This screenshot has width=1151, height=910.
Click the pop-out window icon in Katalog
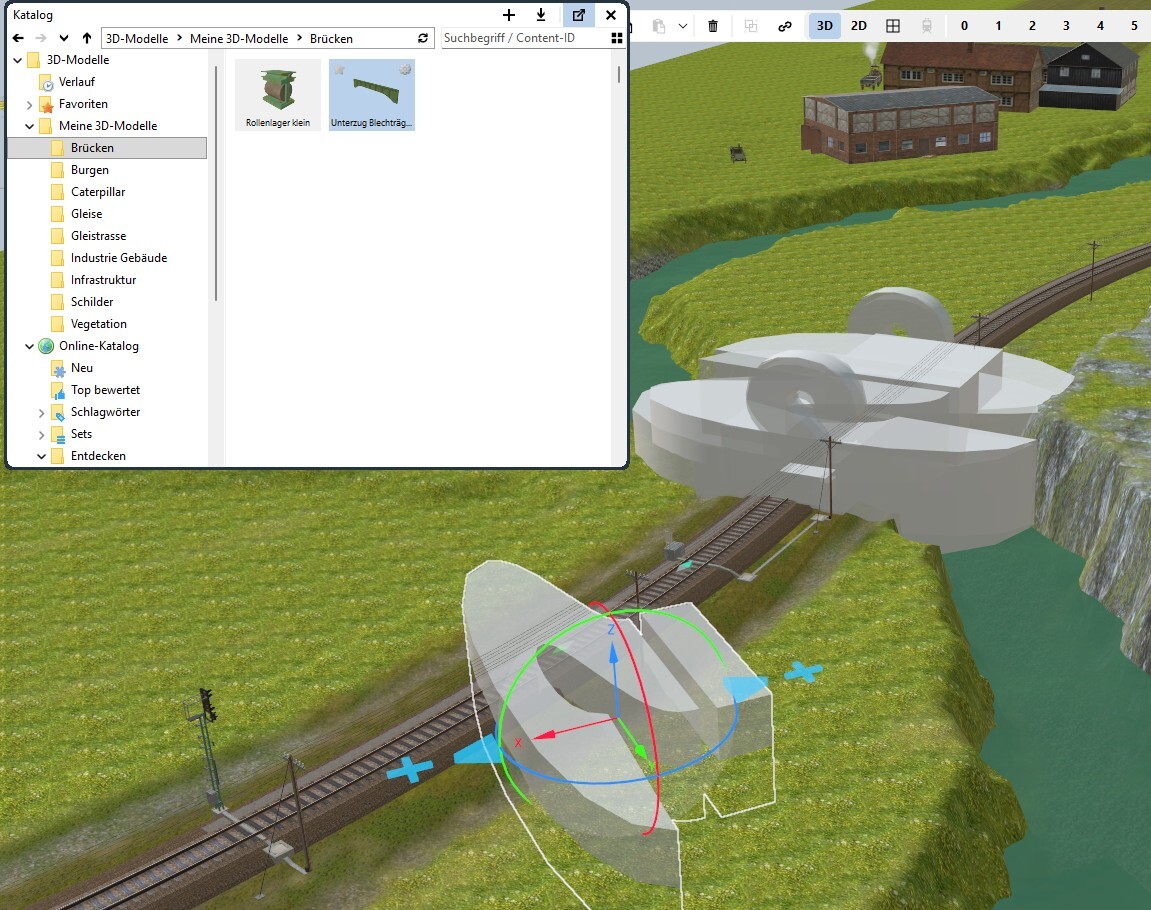coord(578,15)
